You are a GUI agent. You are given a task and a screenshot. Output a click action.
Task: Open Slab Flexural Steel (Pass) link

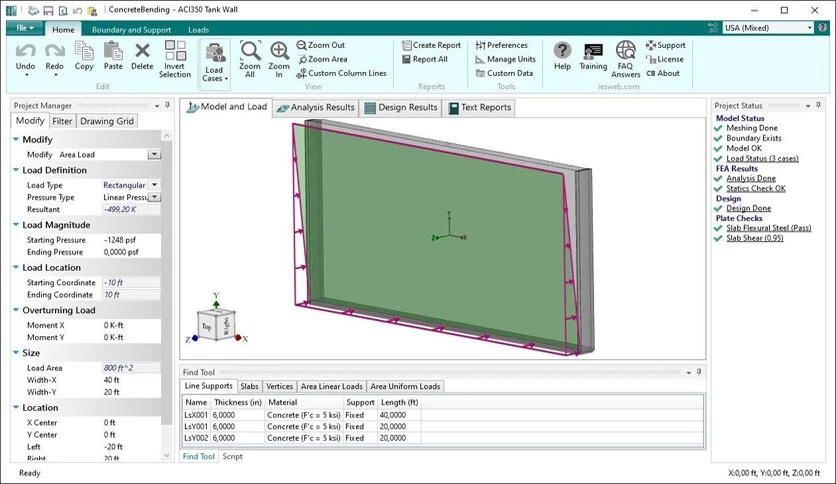(768, 228)
